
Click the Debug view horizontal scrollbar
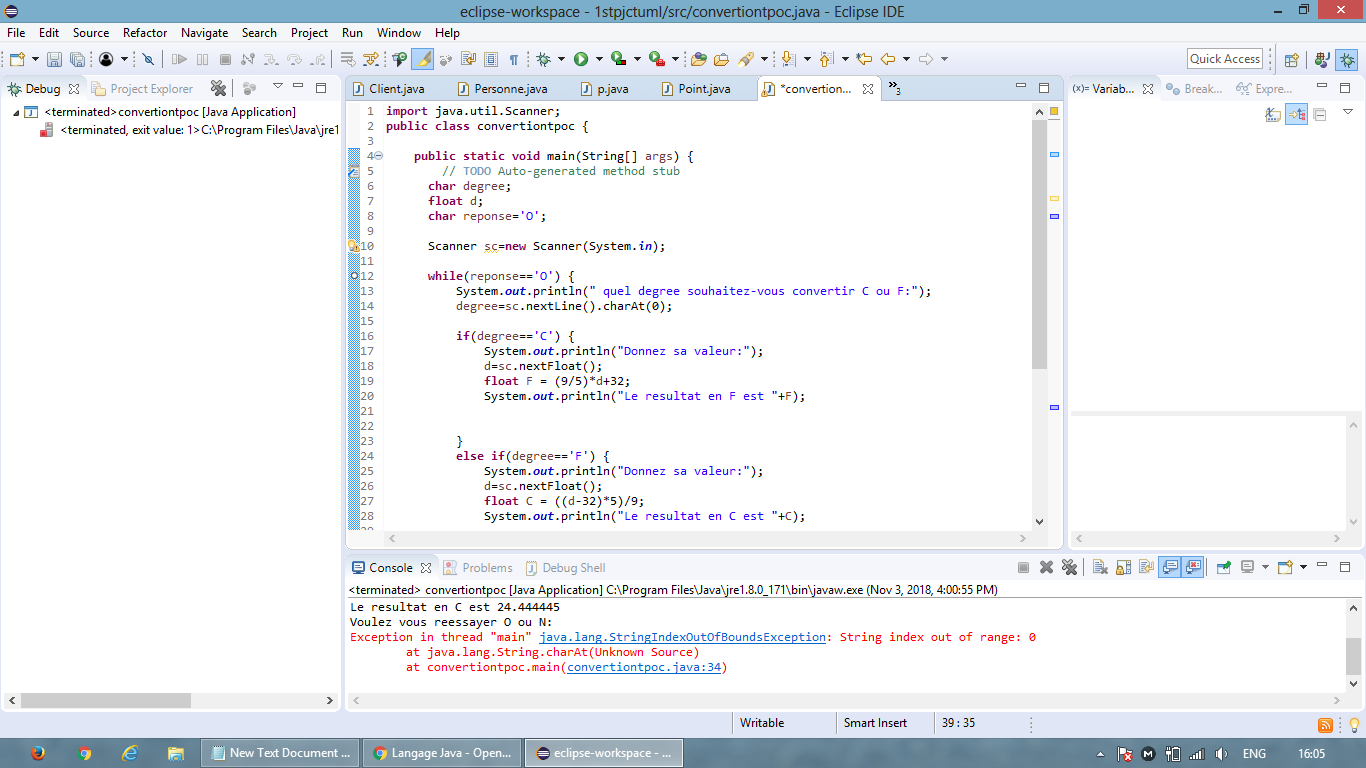(105, 701)
